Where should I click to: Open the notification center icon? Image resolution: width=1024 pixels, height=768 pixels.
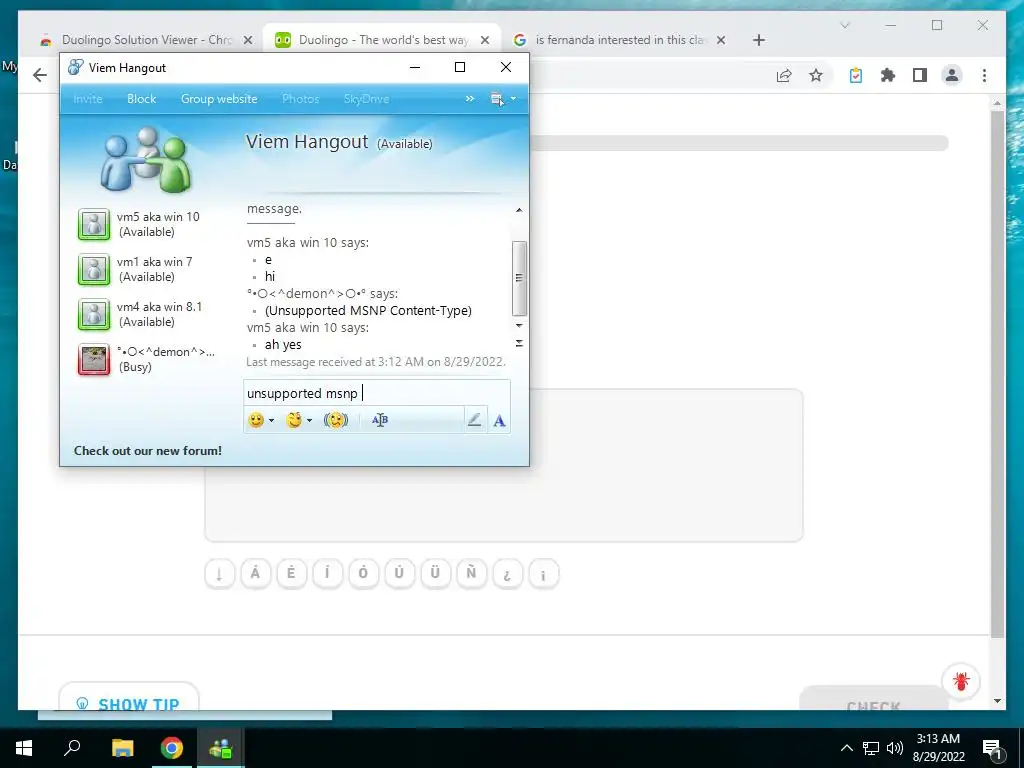(x=991, y=748)
